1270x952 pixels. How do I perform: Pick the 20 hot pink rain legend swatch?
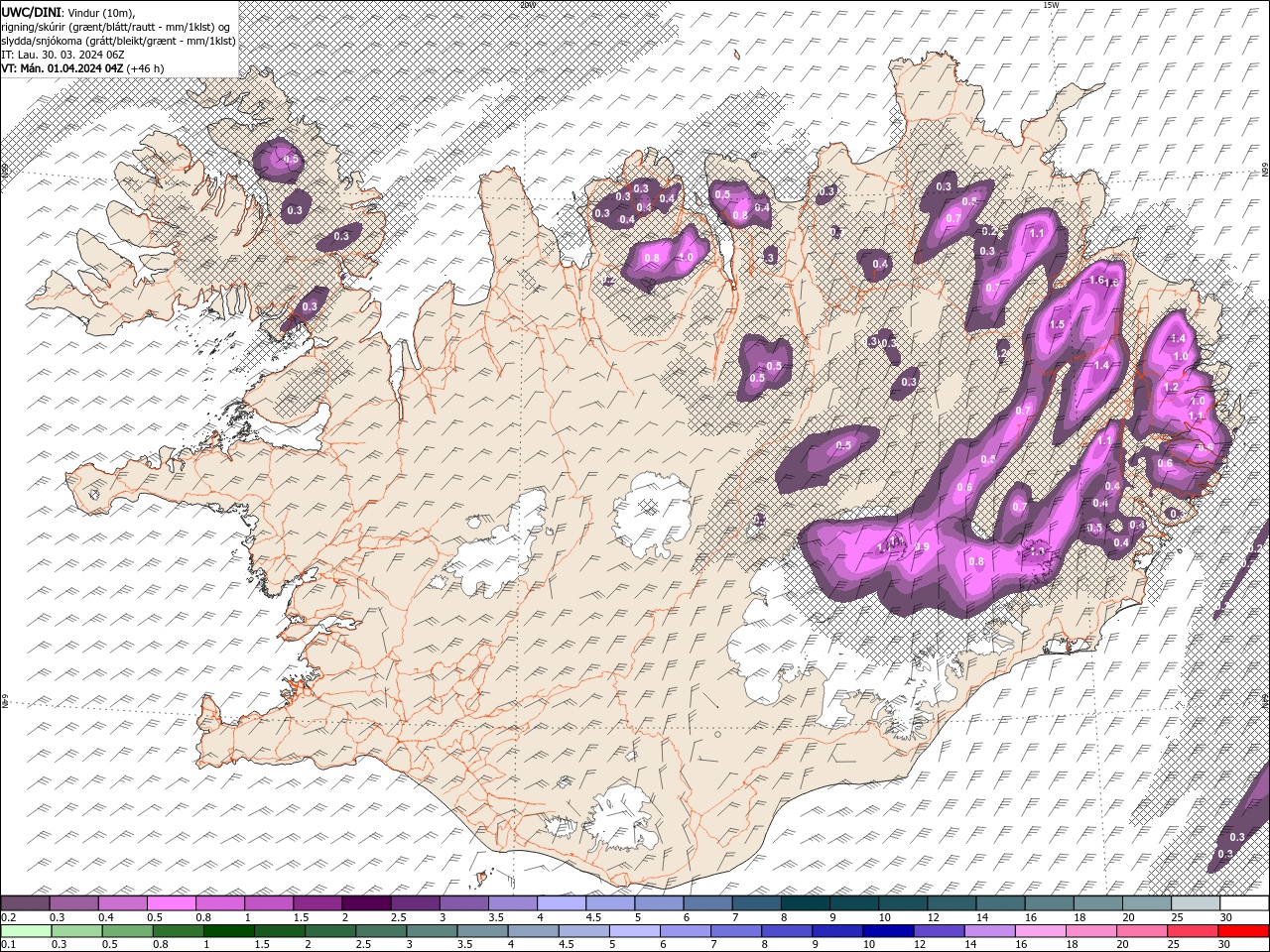coord(1141,931)
